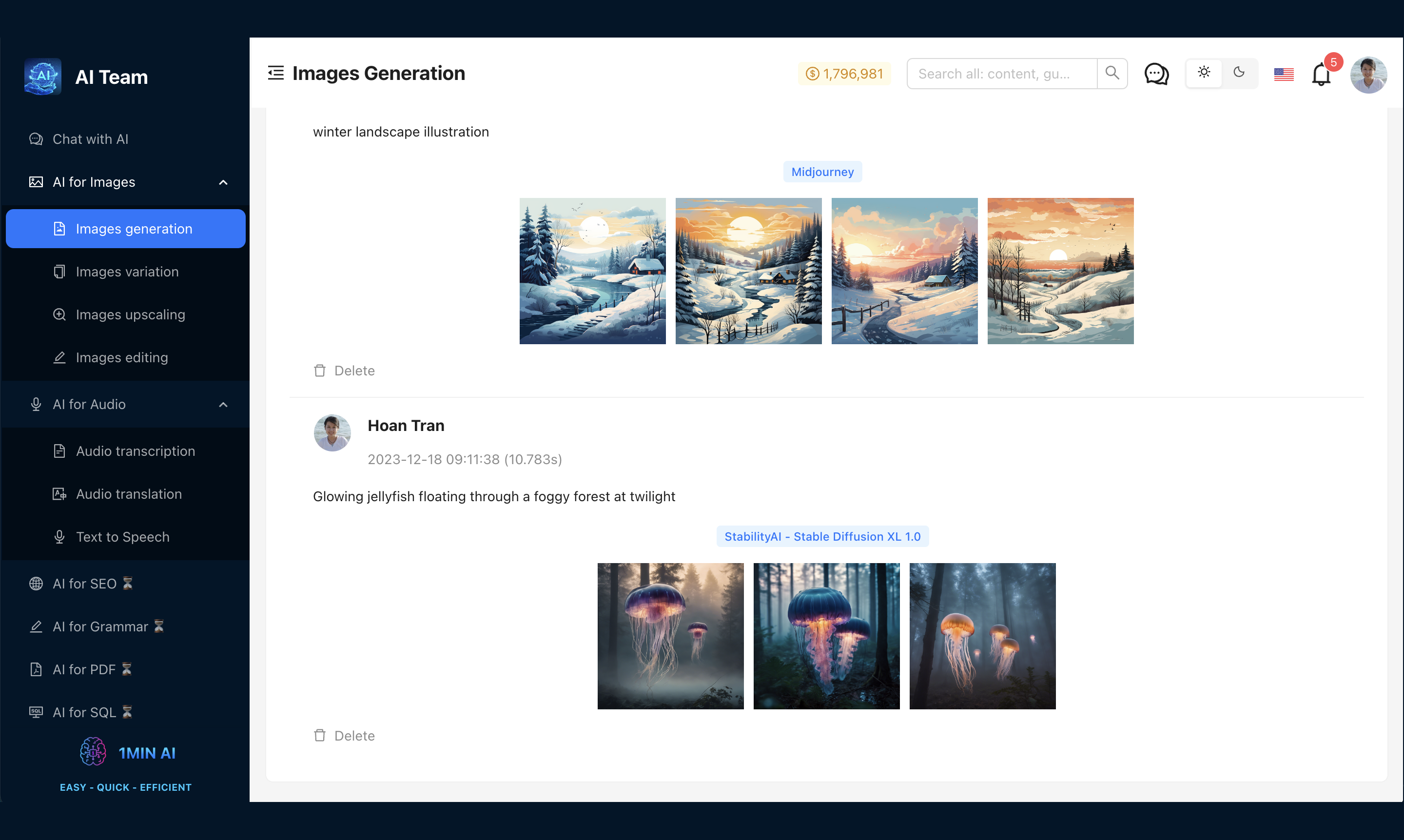Screen dimensions: 1404x840
Task: Click the hamburger menu collapse icon
Action: coord(275,73)
